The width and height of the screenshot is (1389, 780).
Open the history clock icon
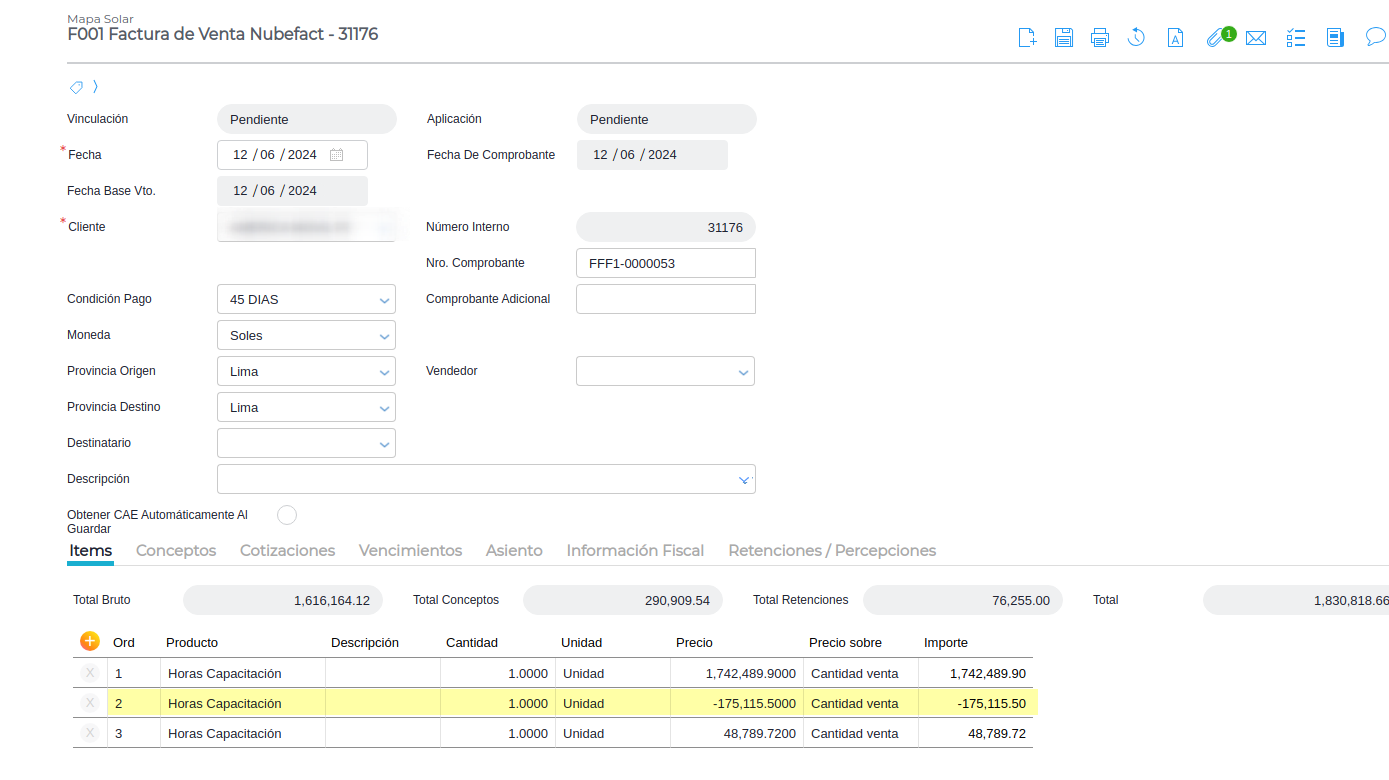click(x=1136, y=38)
